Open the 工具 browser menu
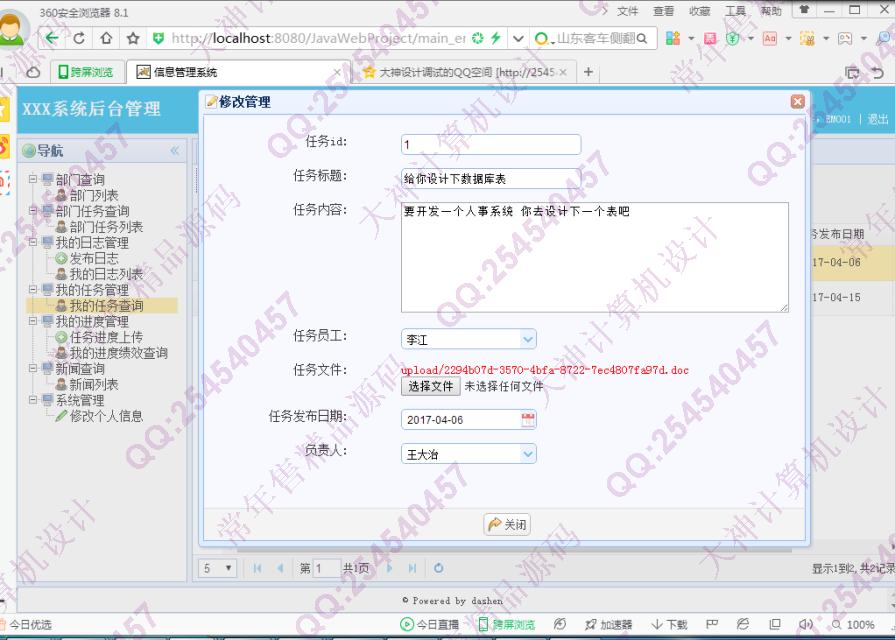 tap(735, 11)
